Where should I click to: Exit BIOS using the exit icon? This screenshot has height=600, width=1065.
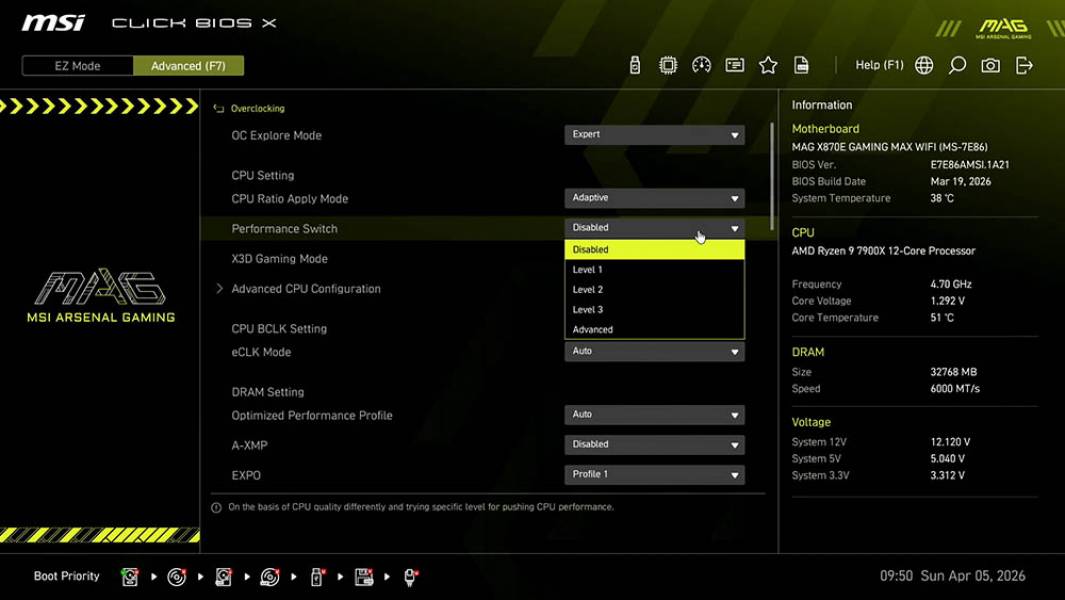tap(1022, 64)
